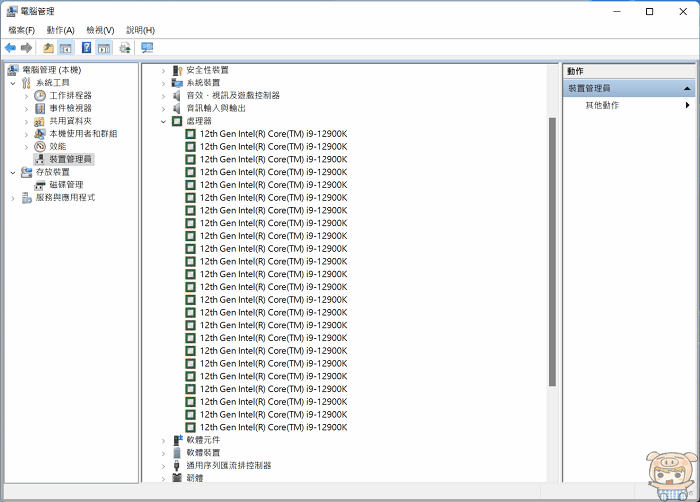Expand the 系統裝置 category chevron
This screenshot has width=700, height=502.
click(x=163, y=83)
